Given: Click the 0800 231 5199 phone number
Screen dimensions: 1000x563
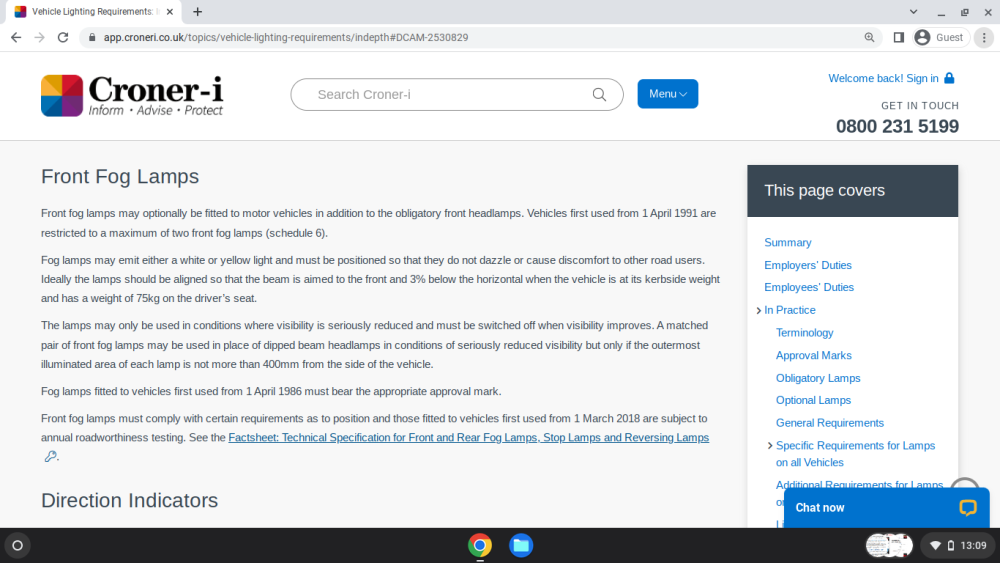Looking at the screenshot, I should [897, 126].
